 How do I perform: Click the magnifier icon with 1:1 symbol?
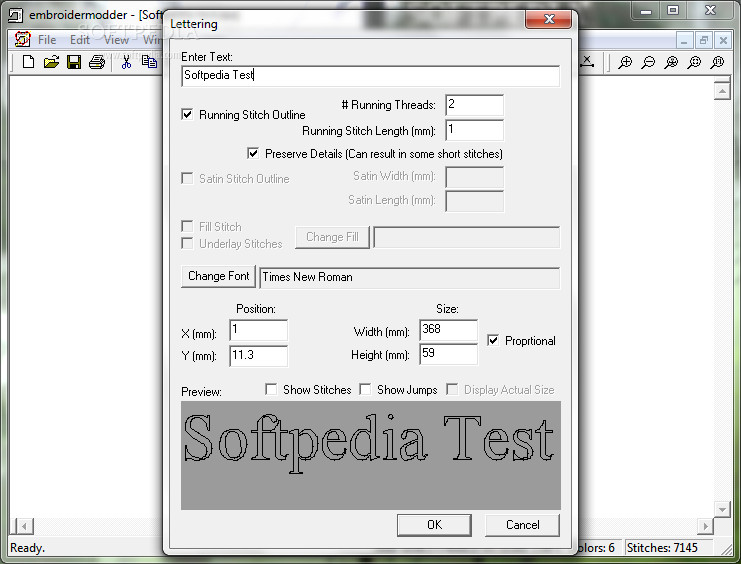tap(717, 62)
